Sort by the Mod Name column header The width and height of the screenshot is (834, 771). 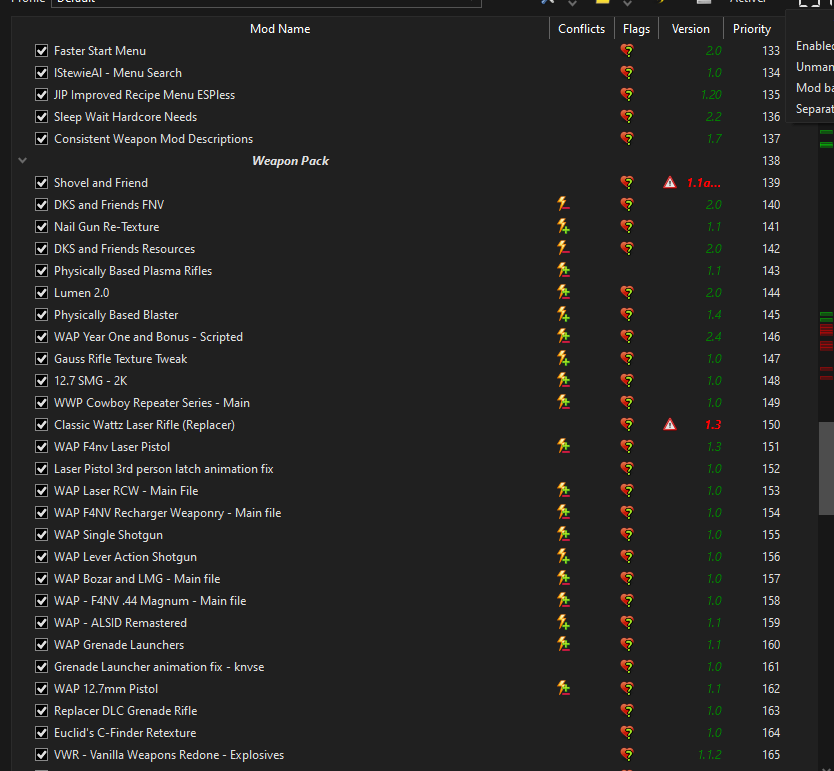point(280,29)
